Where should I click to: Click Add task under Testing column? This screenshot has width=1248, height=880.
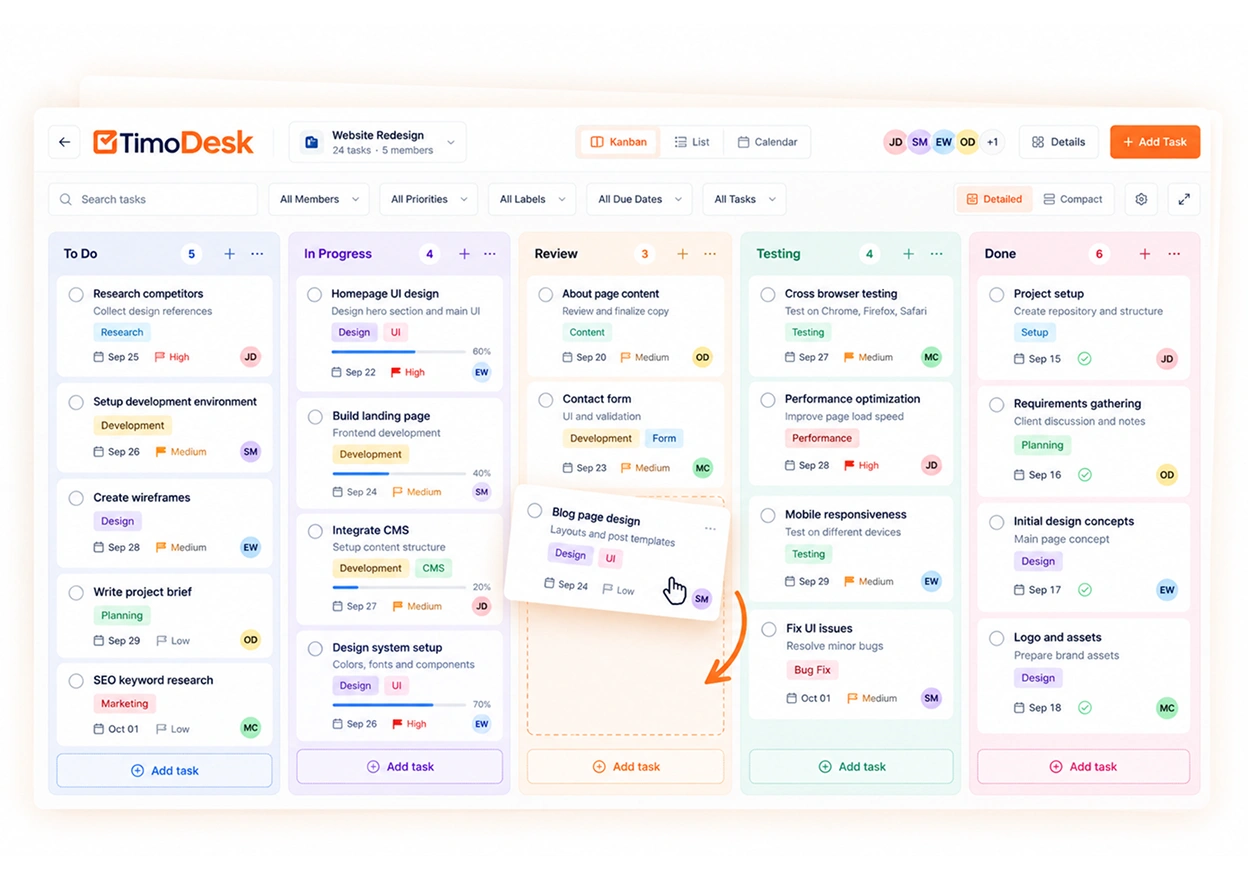(852, 767)
